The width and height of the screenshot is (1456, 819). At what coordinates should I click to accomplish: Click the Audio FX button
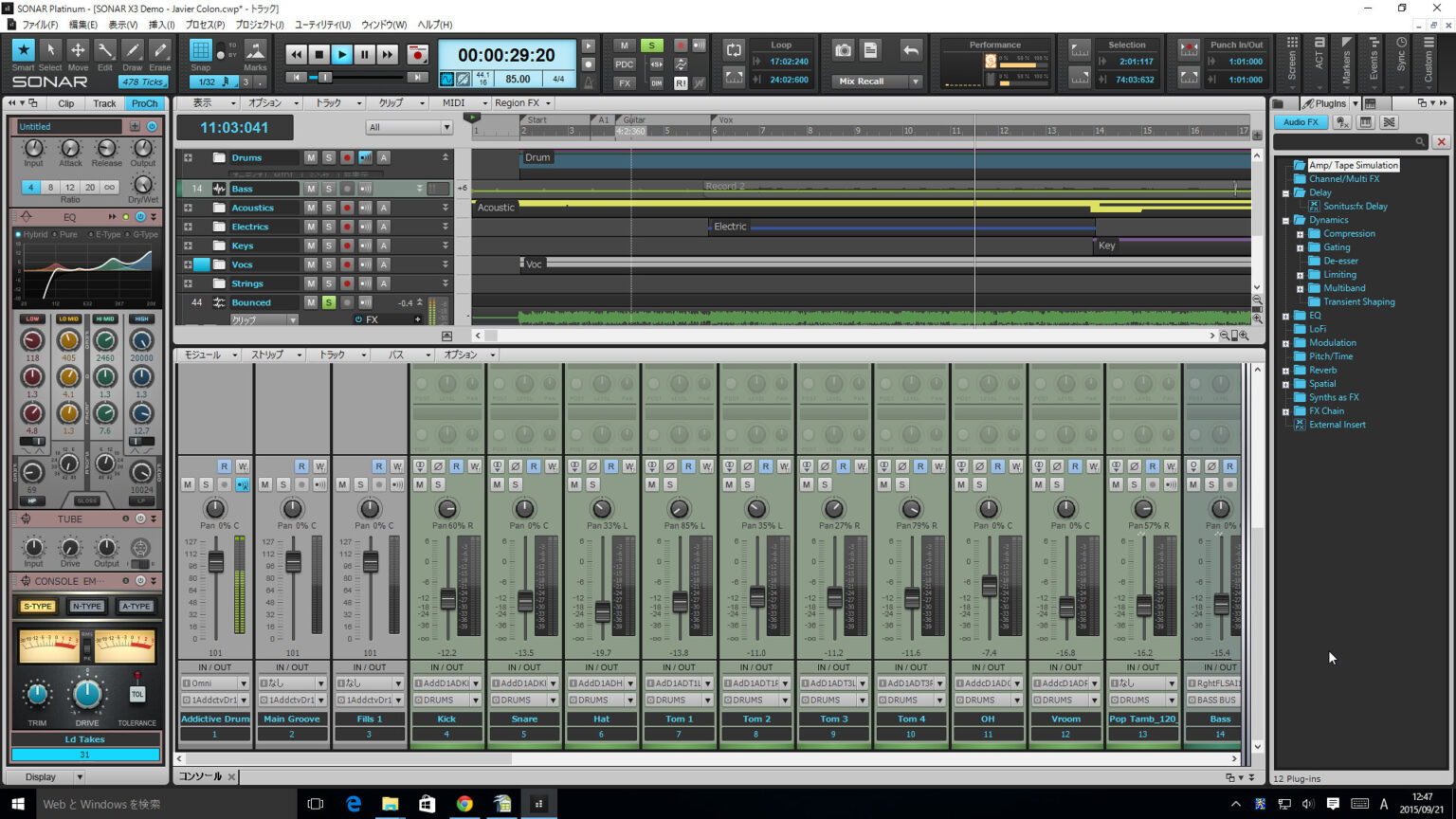click(x=1301, y=122)
